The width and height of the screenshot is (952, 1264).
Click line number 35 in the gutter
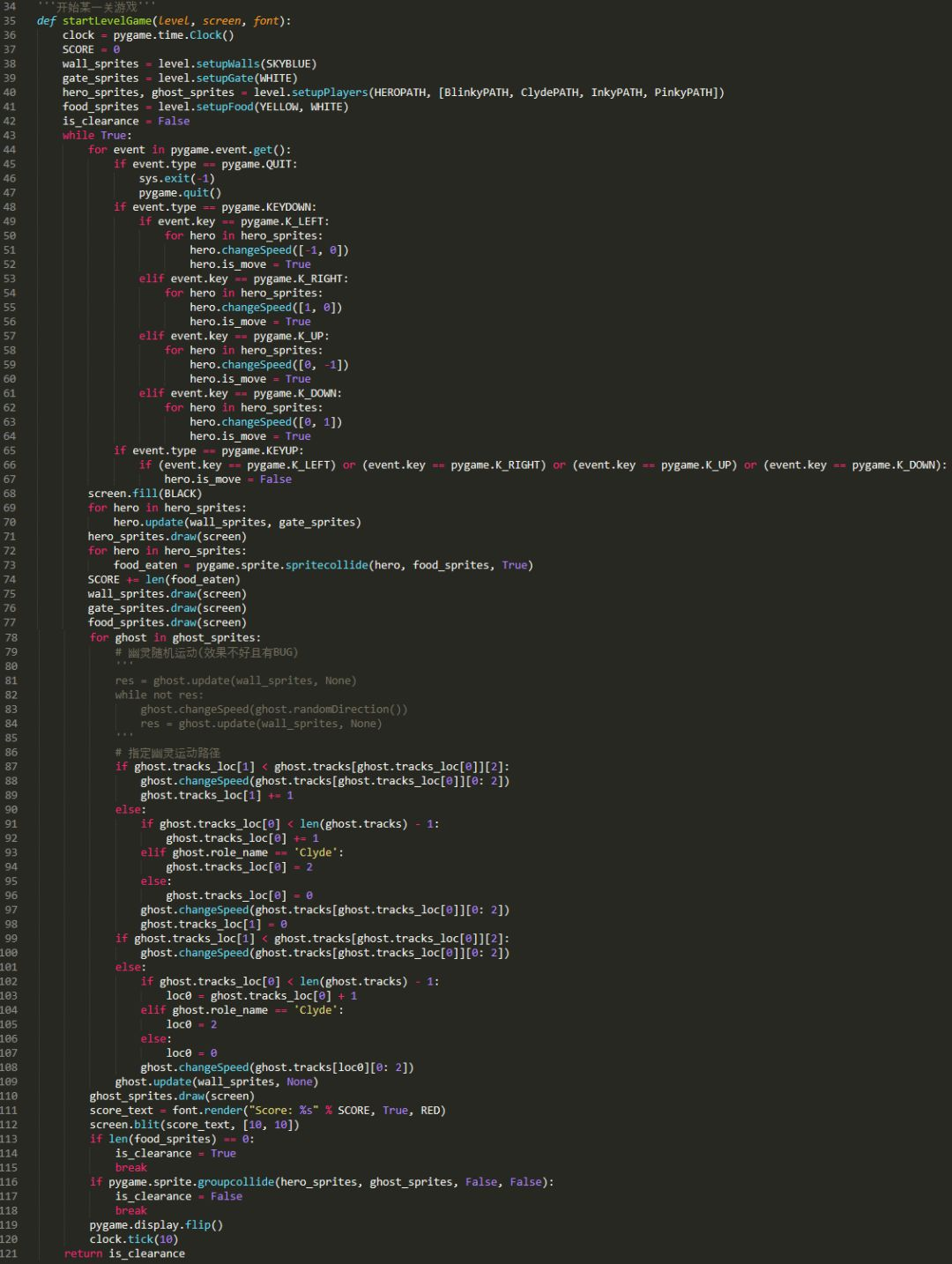[x=10, y=21]
